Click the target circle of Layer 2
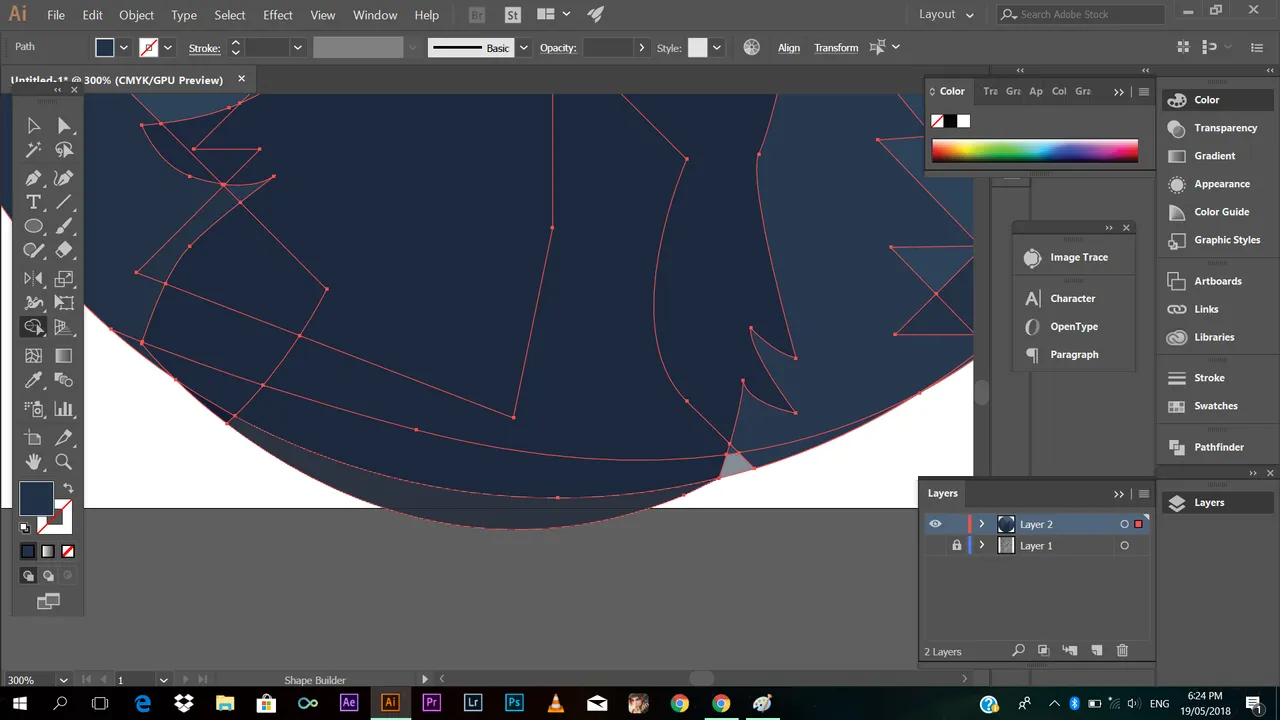This screenshot has width=1280, height=720. (x=1124, y=524)
